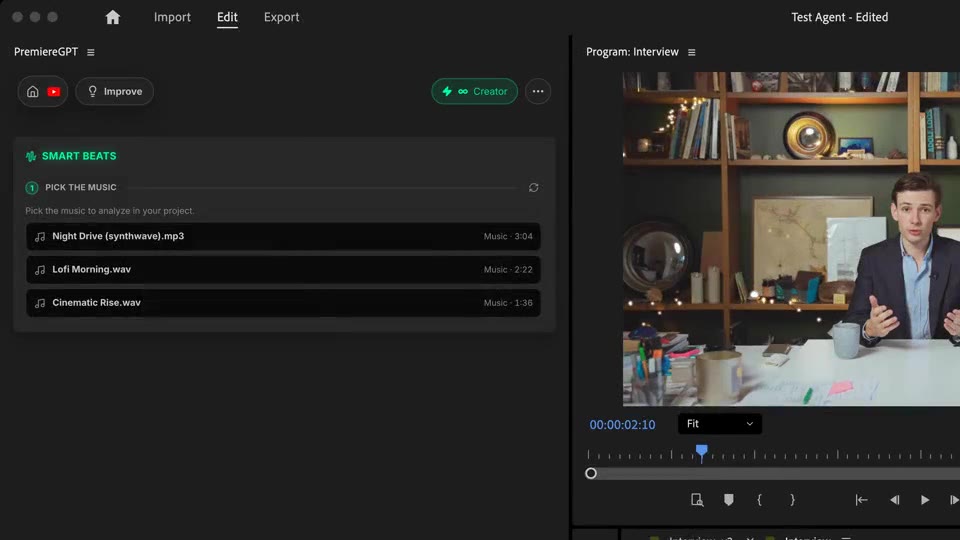Open the Fit zoom level dropdown
The height and width of the screenshot is (540, 960).
pos(719,424)
